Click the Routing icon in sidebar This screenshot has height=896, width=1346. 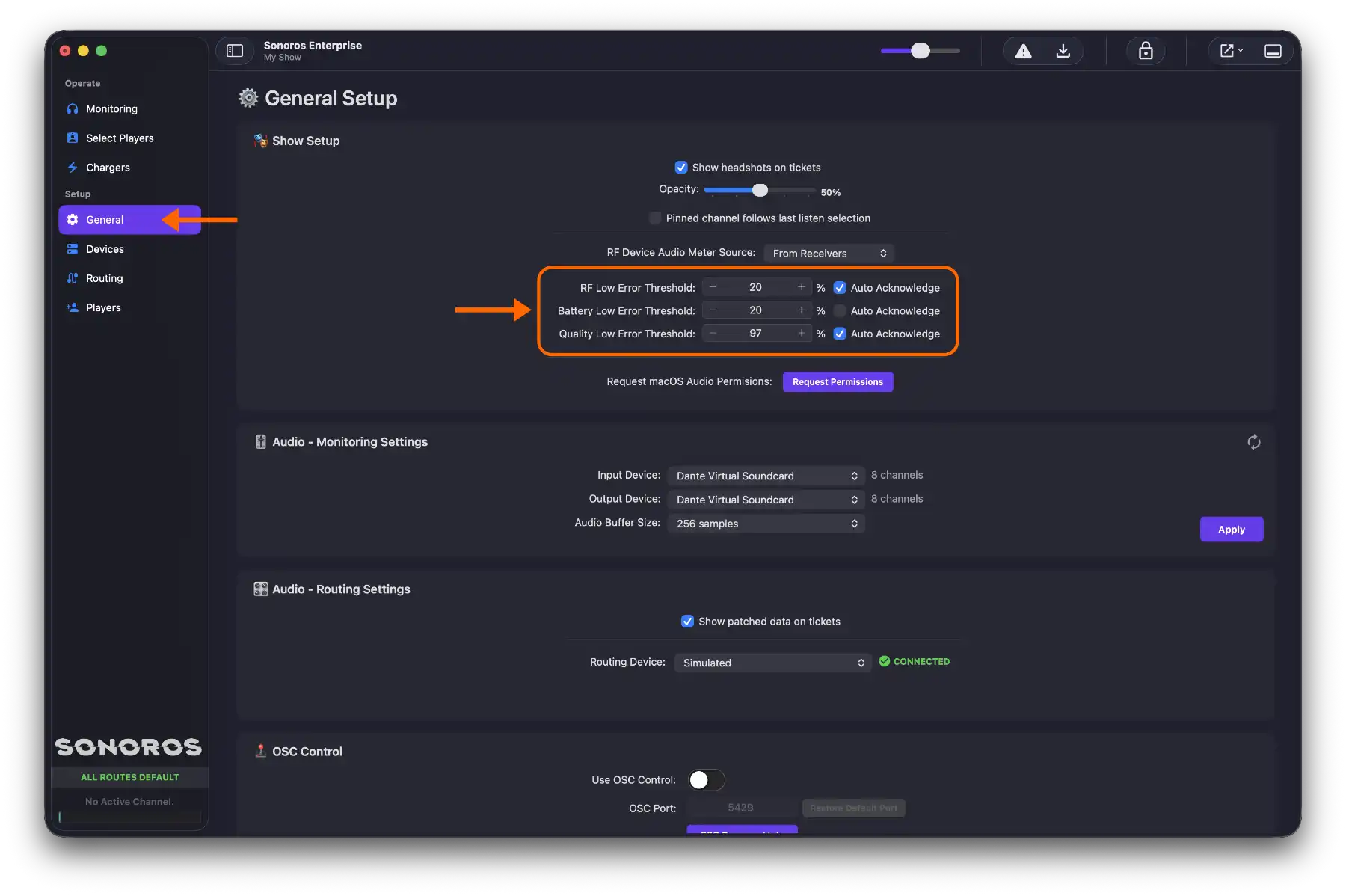coord(73,278)
